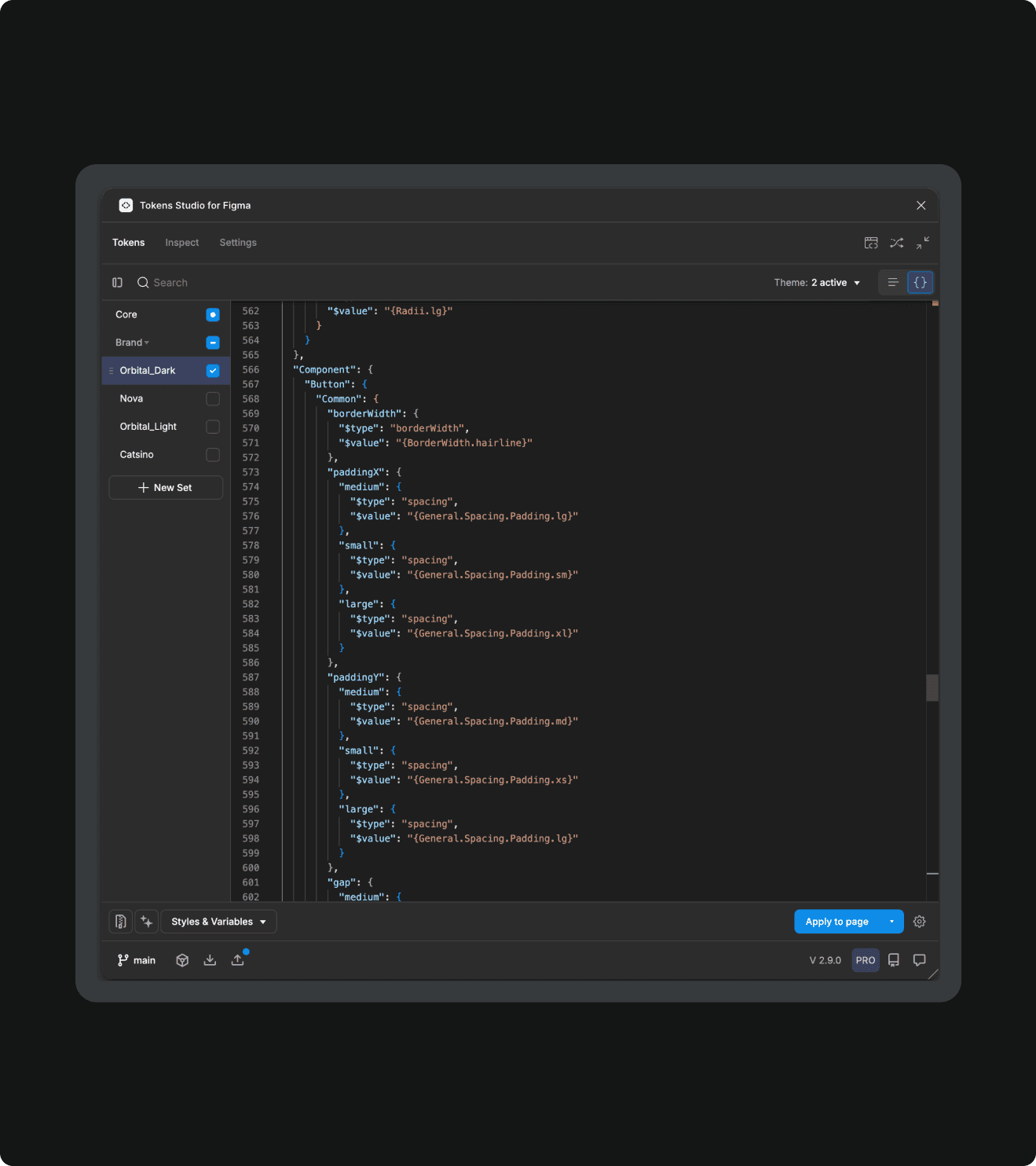Select the Orbital_Dark token set
Image resolution: width=1036 pixels, height=1166 pixels.
(148, 371)
